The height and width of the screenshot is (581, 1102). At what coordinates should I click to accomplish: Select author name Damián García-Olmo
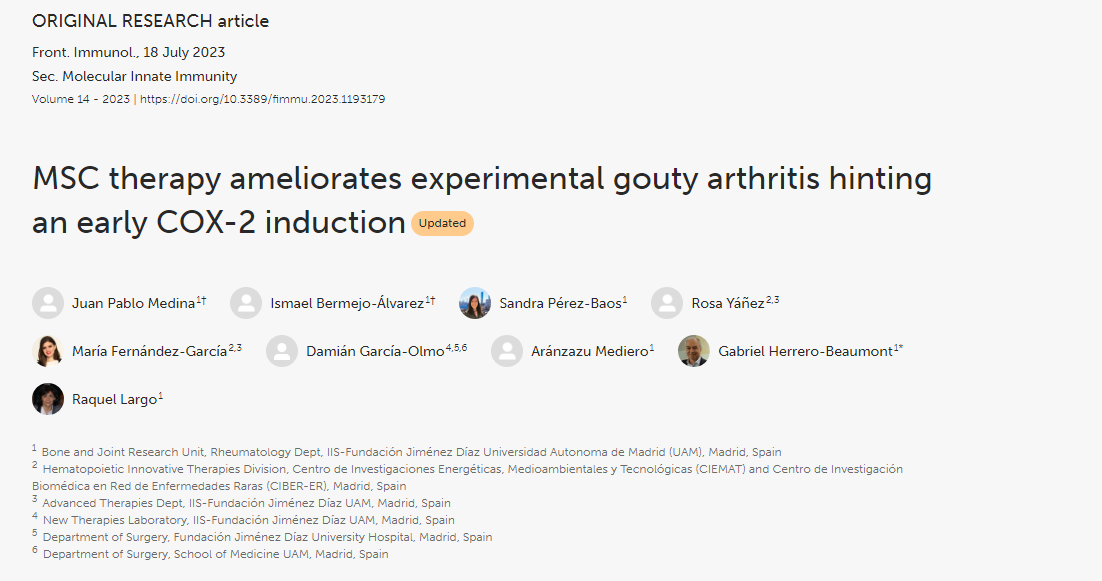click(375, 351)
